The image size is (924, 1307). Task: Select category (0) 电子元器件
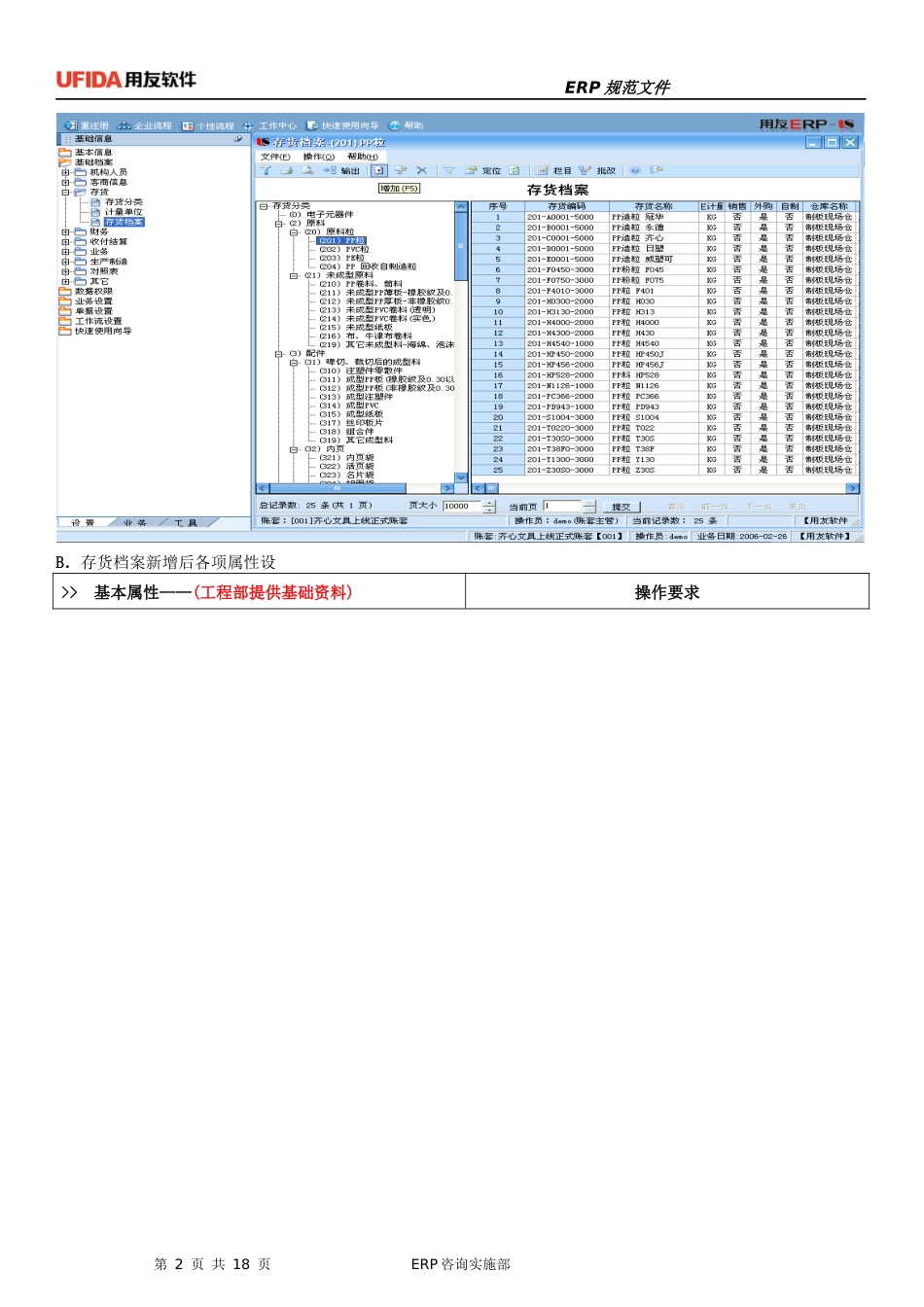tap(322, 214)
